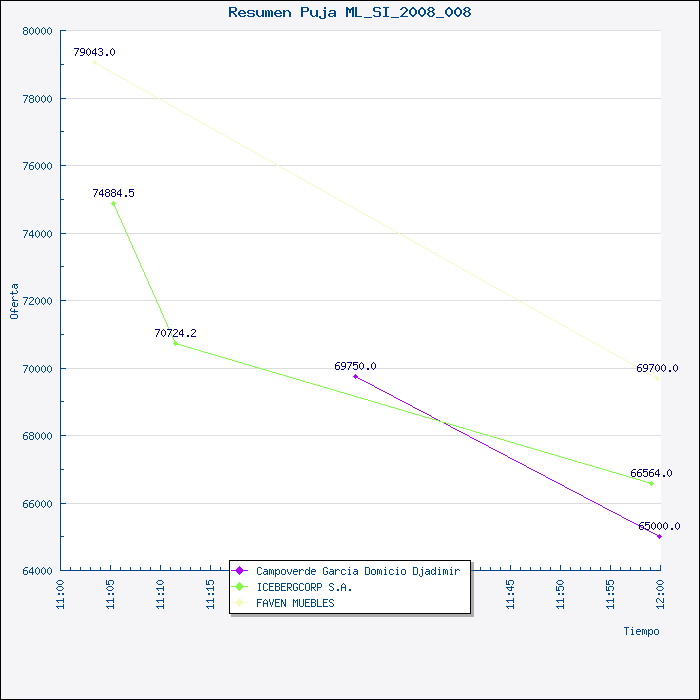Select Campoverde Garcia Domicio Djadimir legend entry
Screen dimensions: 700x700
pos(346,571)
